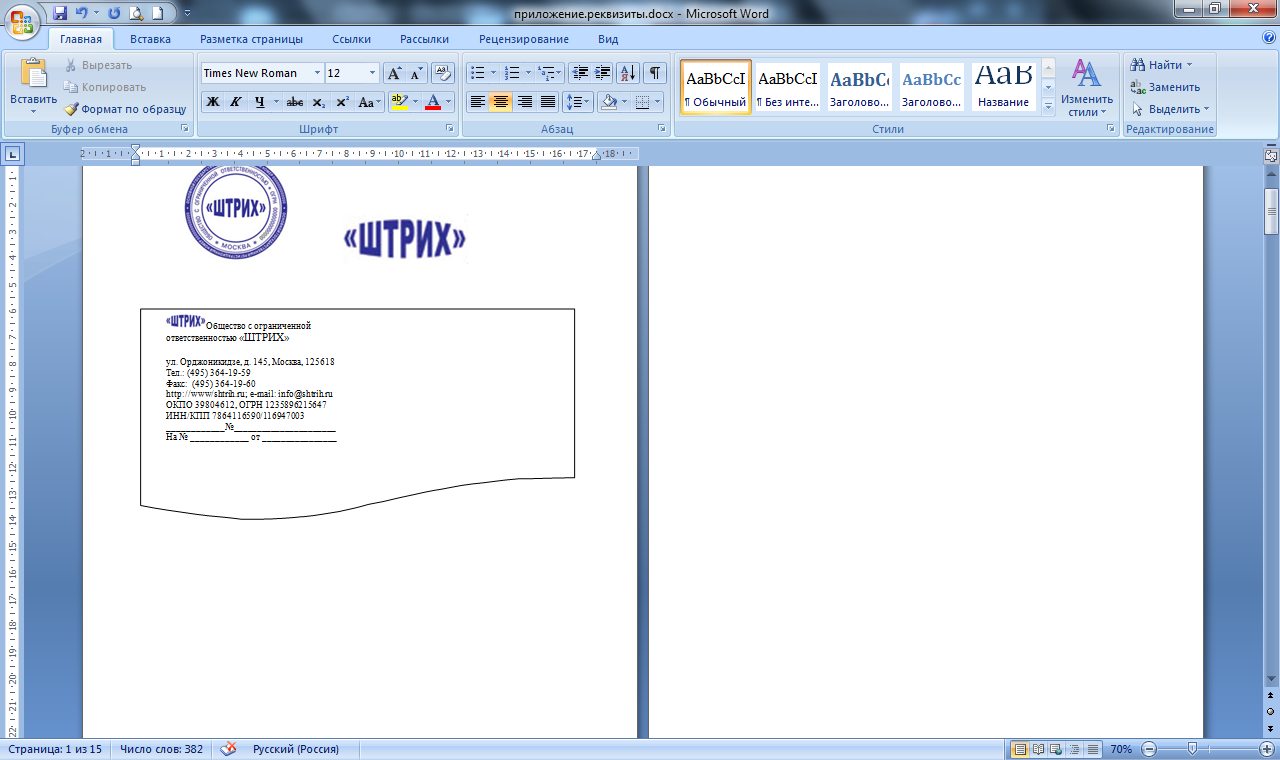Toggle underline Ч formatting

click(260, 102)
